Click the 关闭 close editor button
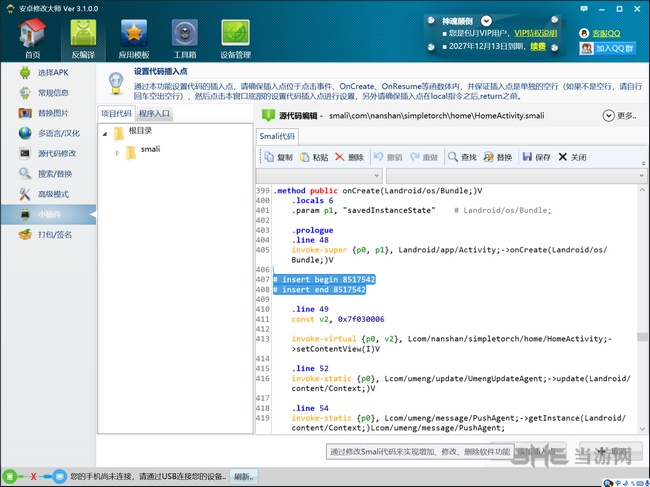The height and width of the screenshot is (487, 650). pyautogui.click(x=572, y=157)
